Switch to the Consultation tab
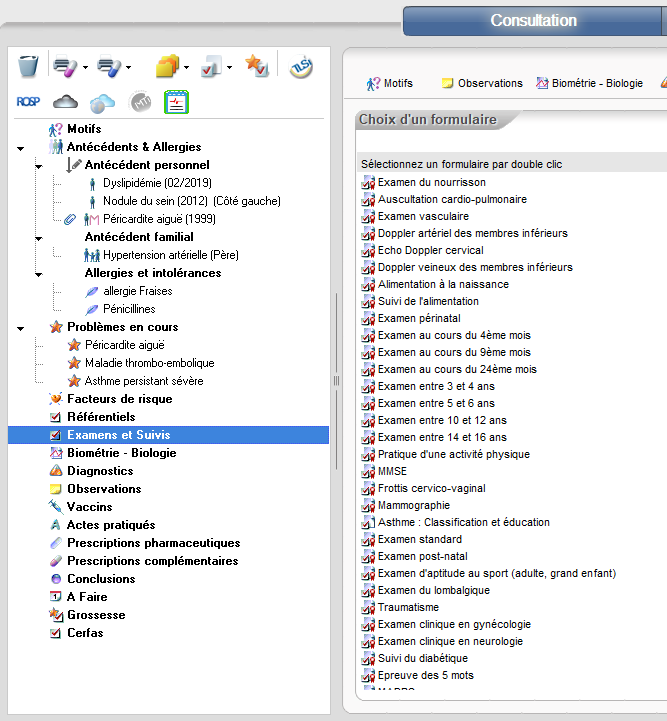The image size is (667, 721). coord(533,20)
